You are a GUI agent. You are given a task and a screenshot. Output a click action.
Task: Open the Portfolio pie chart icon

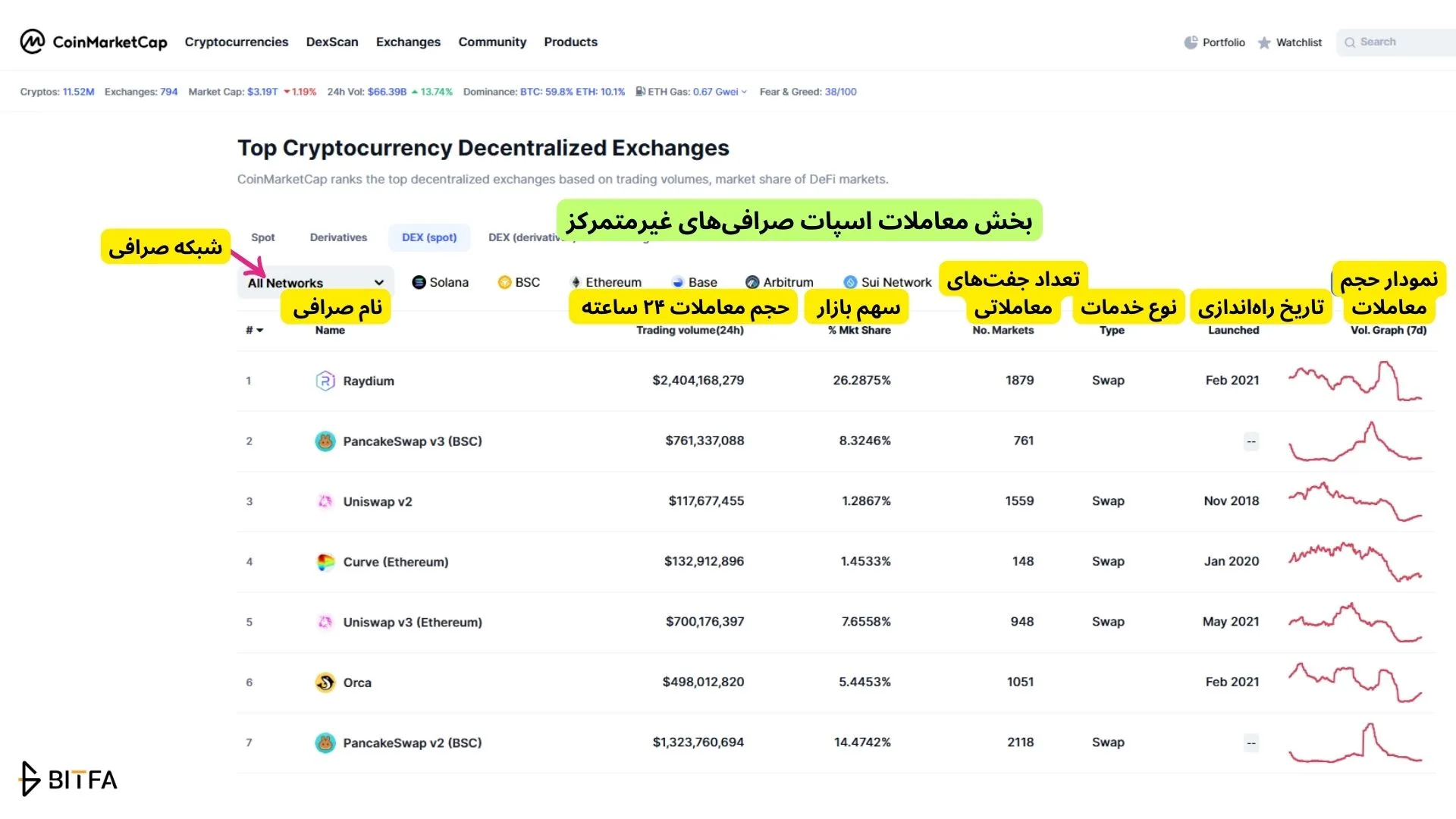click(1191, 42)
